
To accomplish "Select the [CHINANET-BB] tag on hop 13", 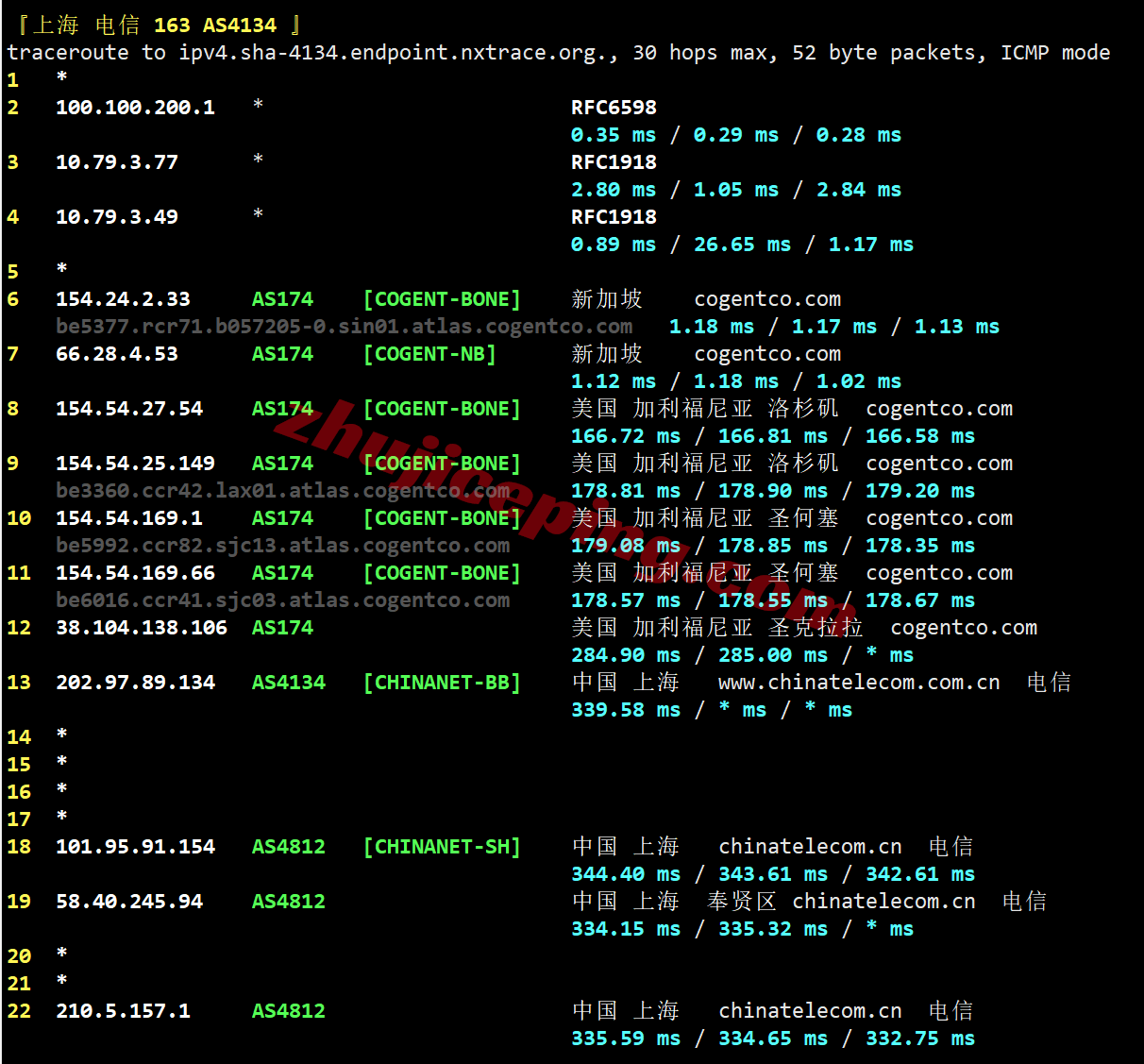I will [442, 682].
